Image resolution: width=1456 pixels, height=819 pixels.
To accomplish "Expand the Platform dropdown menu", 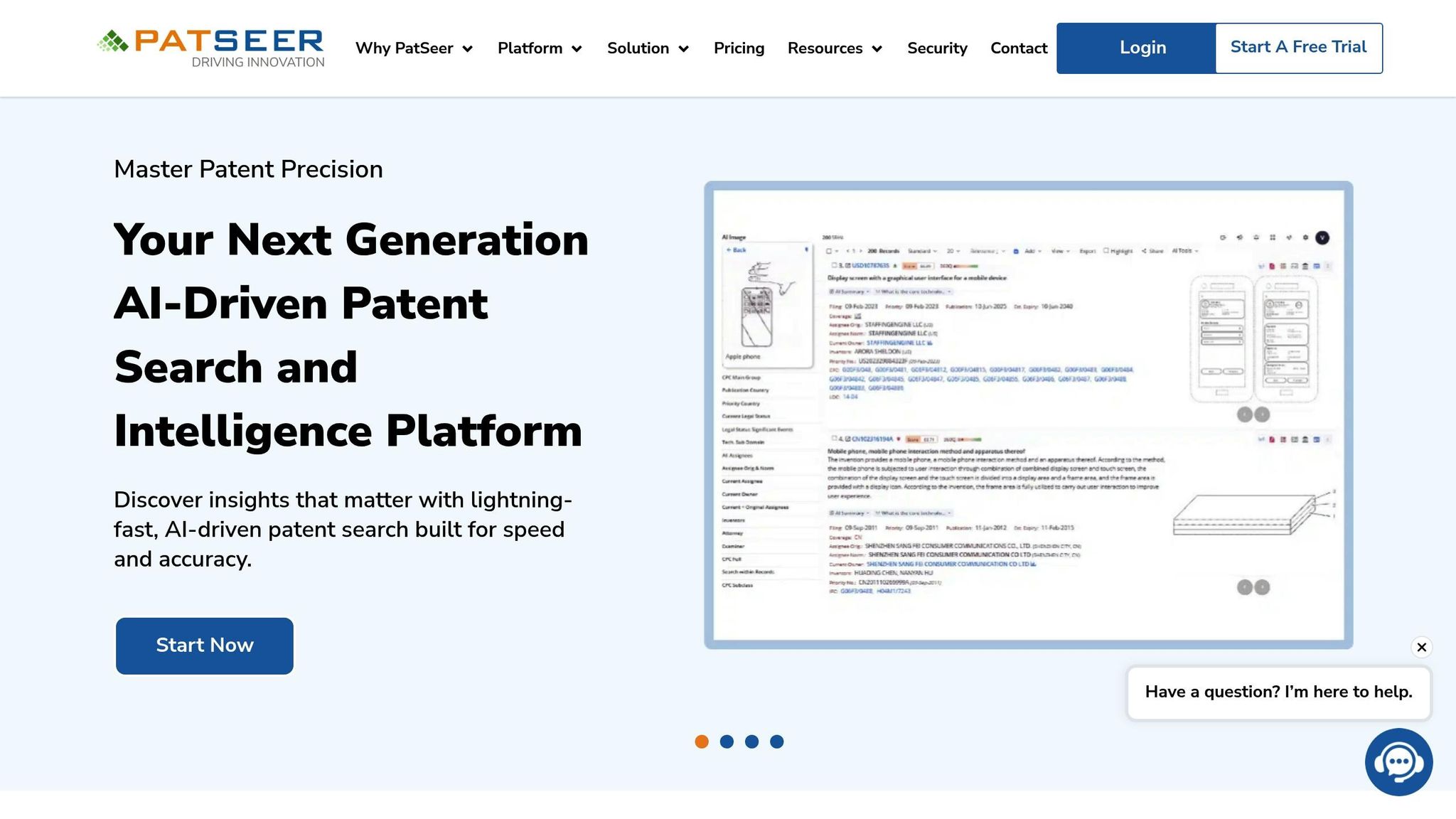I will click(540, 48).
